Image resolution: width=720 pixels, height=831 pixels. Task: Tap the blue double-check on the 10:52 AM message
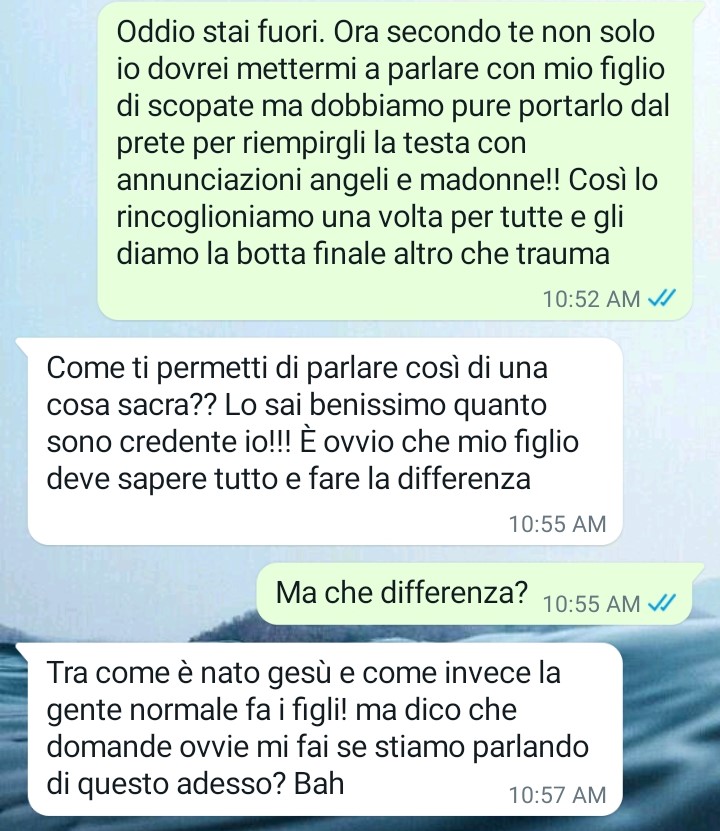662,298
